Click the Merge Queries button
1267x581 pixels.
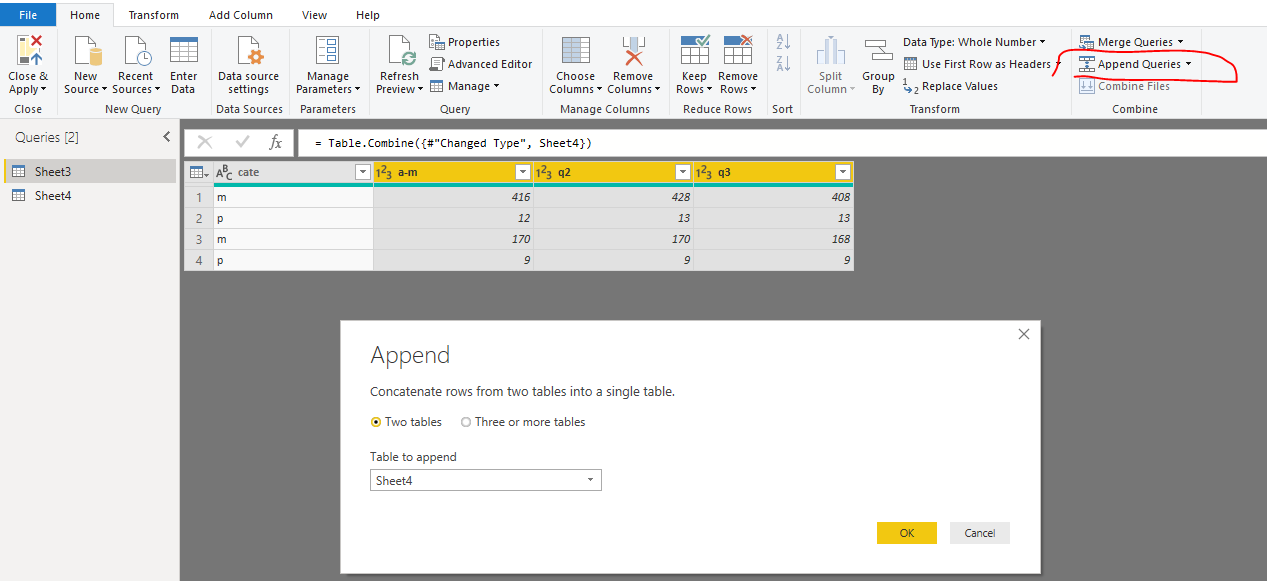point(1131,42)
